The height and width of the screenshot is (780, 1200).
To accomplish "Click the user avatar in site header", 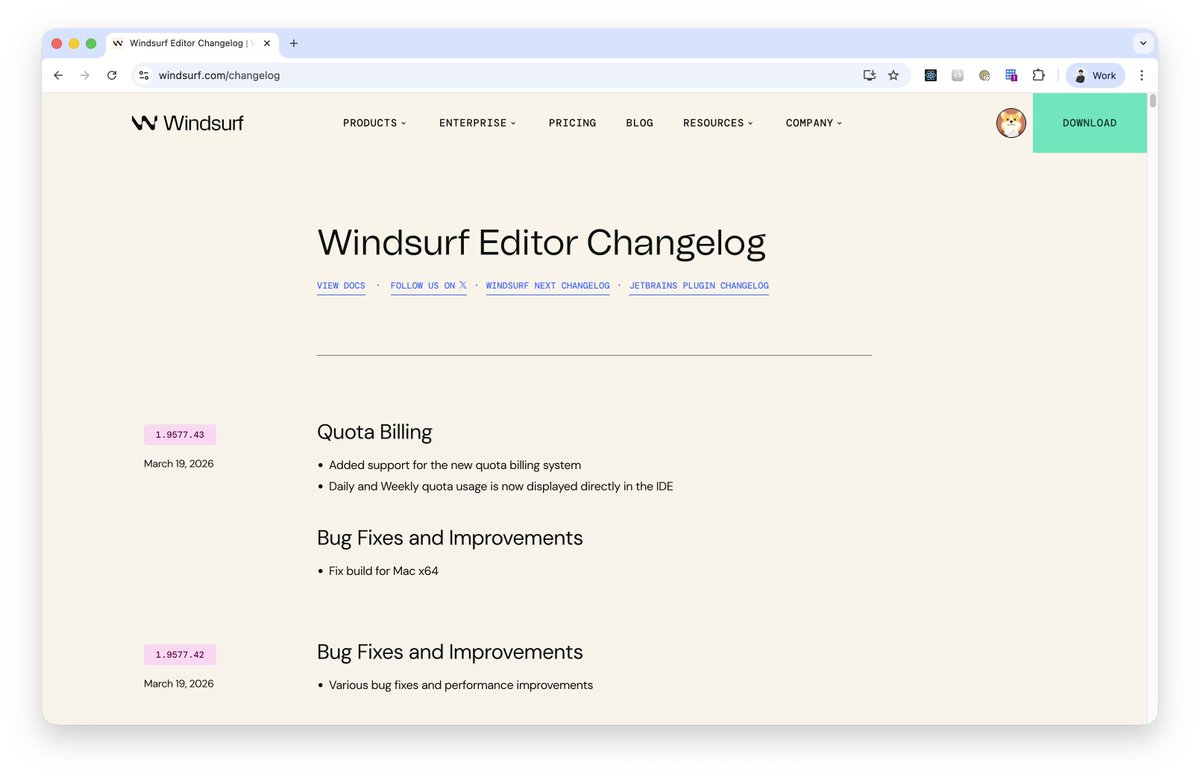I will click(1011, 123).
